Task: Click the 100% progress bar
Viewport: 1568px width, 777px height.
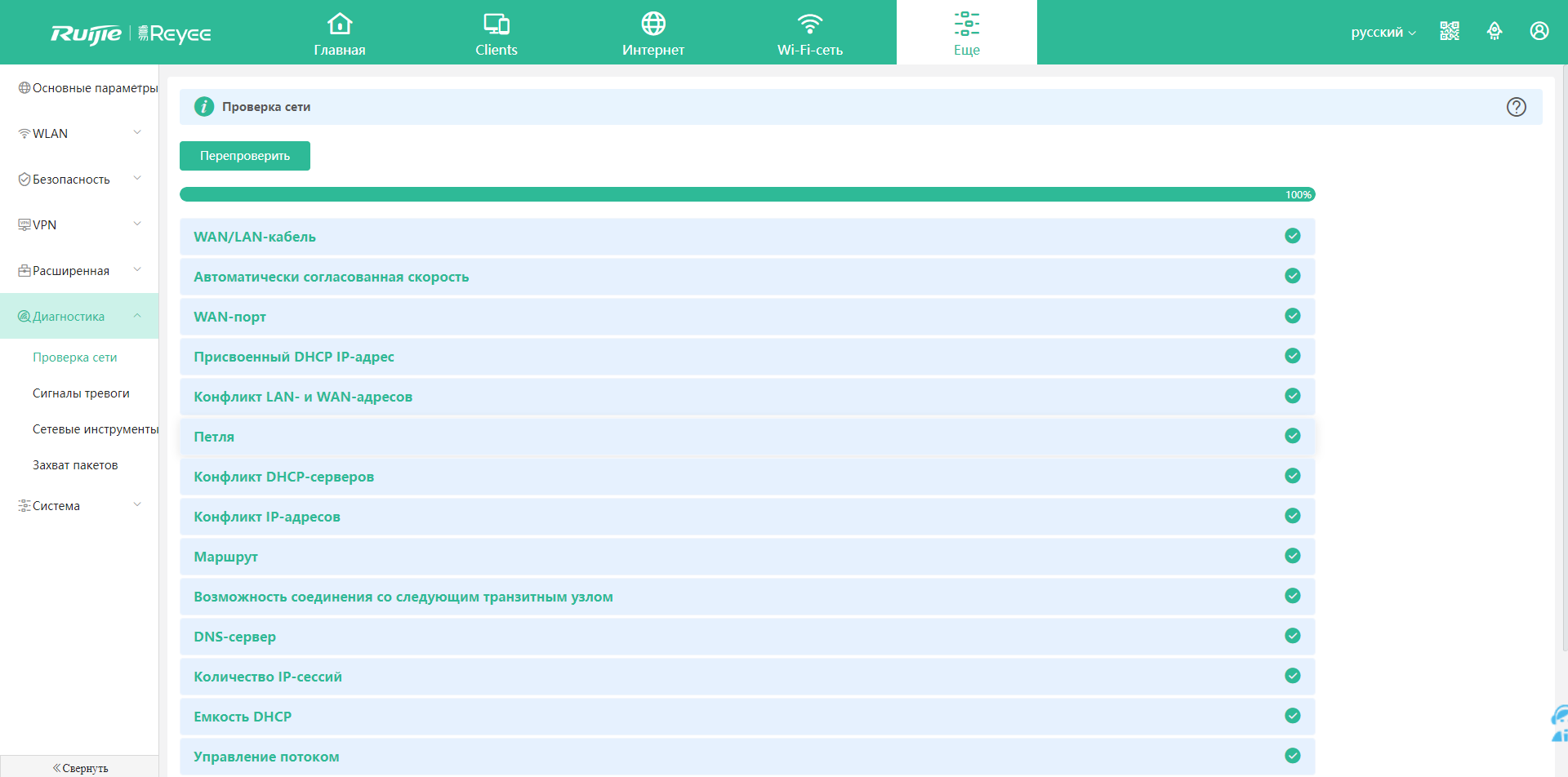Action: point(747,194)
